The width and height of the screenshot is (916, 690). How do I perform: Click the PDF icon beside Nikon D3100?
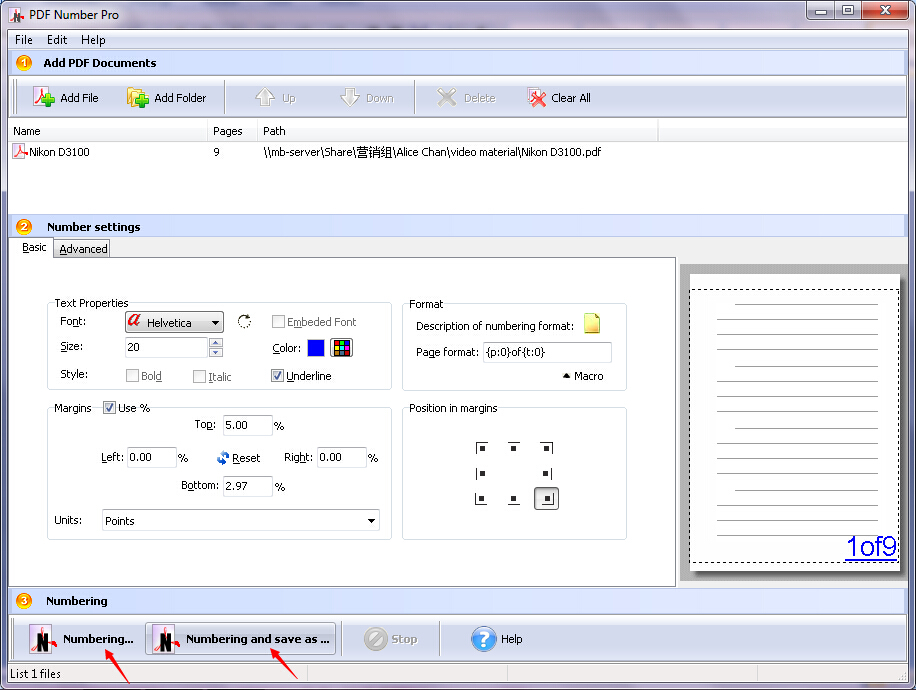pos(20,152)
